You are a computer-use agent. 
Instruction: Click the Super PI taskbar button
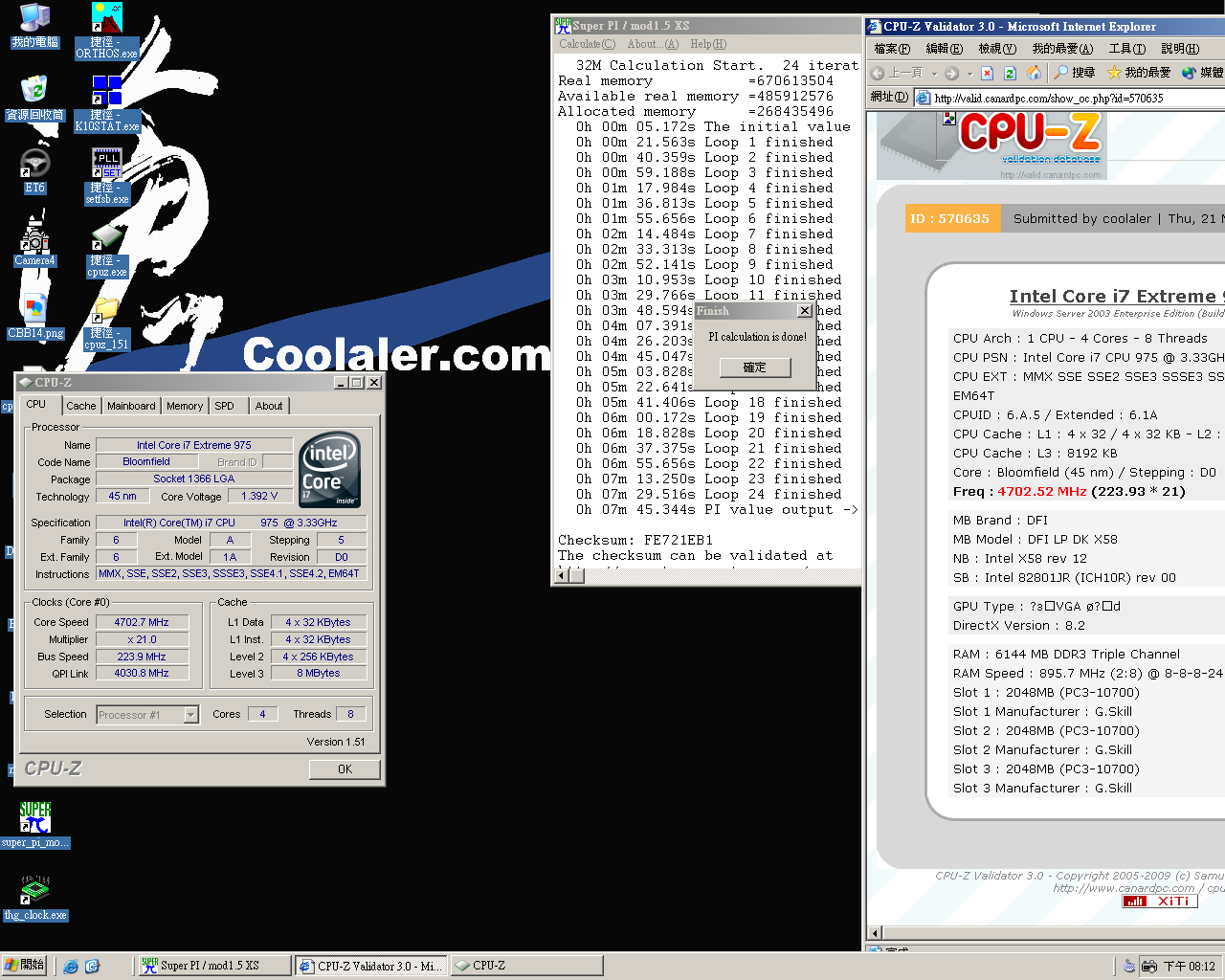213,966
